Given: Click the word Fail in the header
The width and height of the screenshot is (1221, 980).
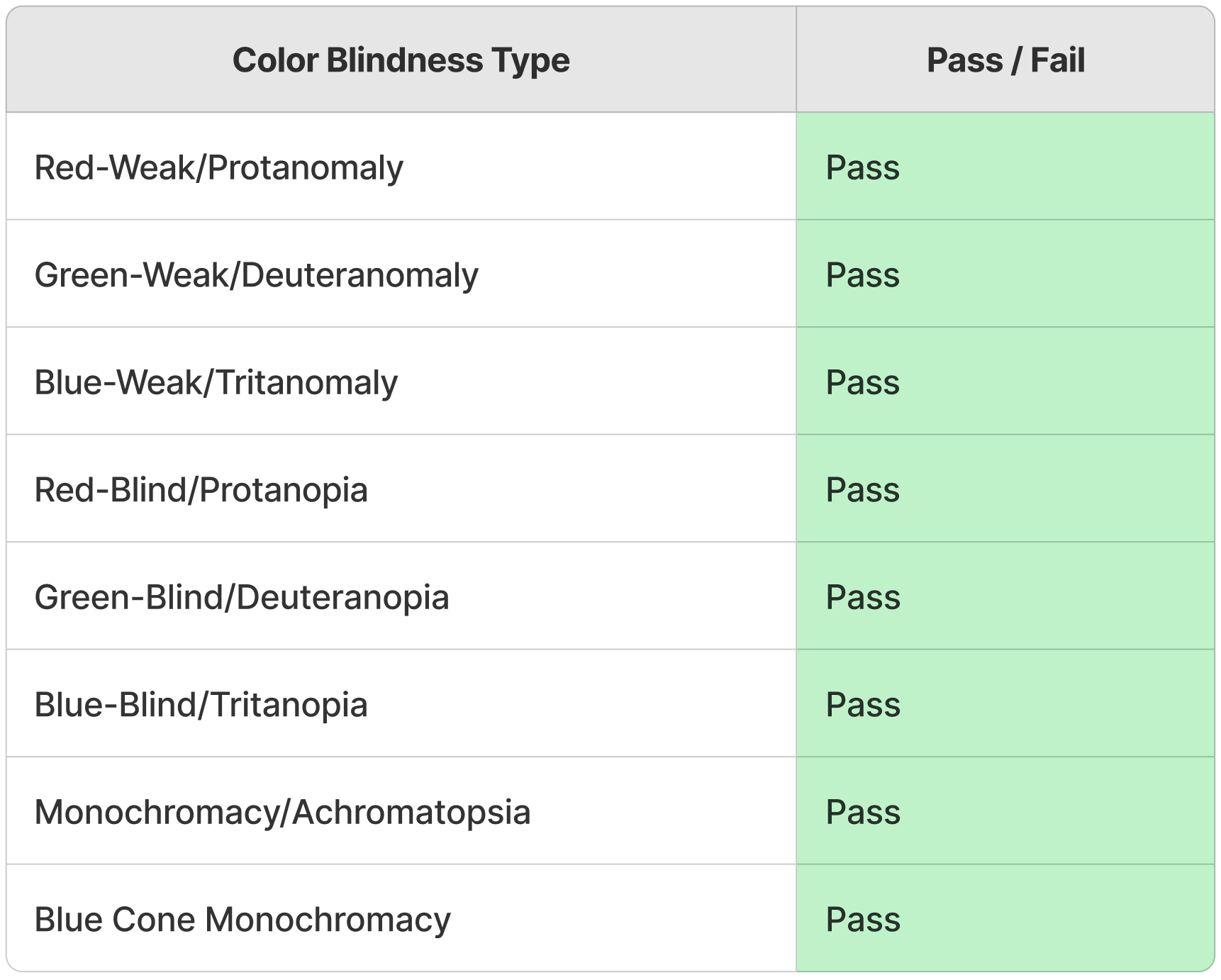Looking at the screenshot, I should click(x=1057, y=60).
